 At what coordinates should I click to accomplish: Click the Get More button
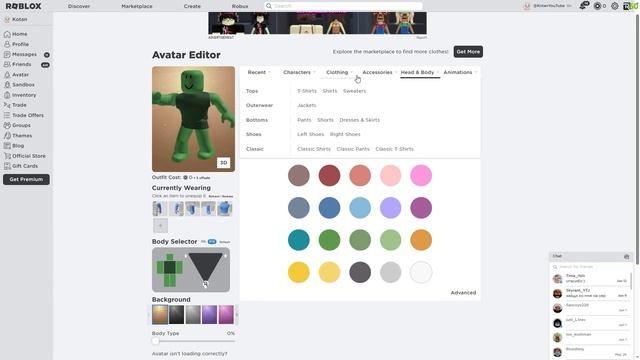(468, 52)
